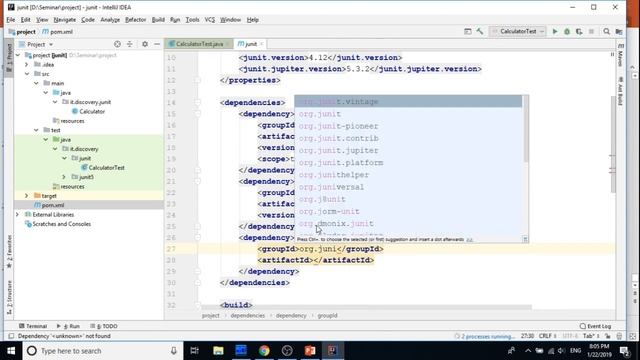Open the Maven side panel
Image resolution: width=640 pixels, height=360 pixels.
tap(620, 55)
